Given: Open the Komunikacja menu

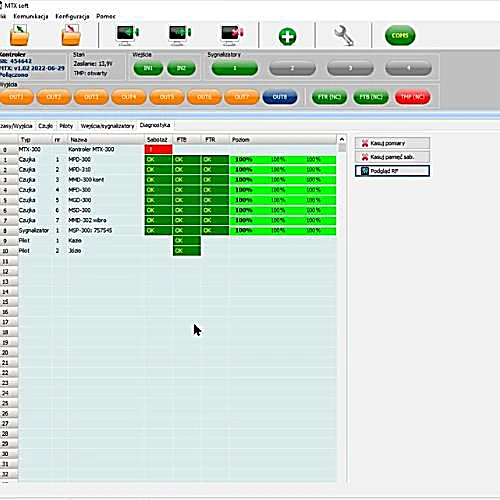Looking at the screenshot, I should (x=31, y=16).
